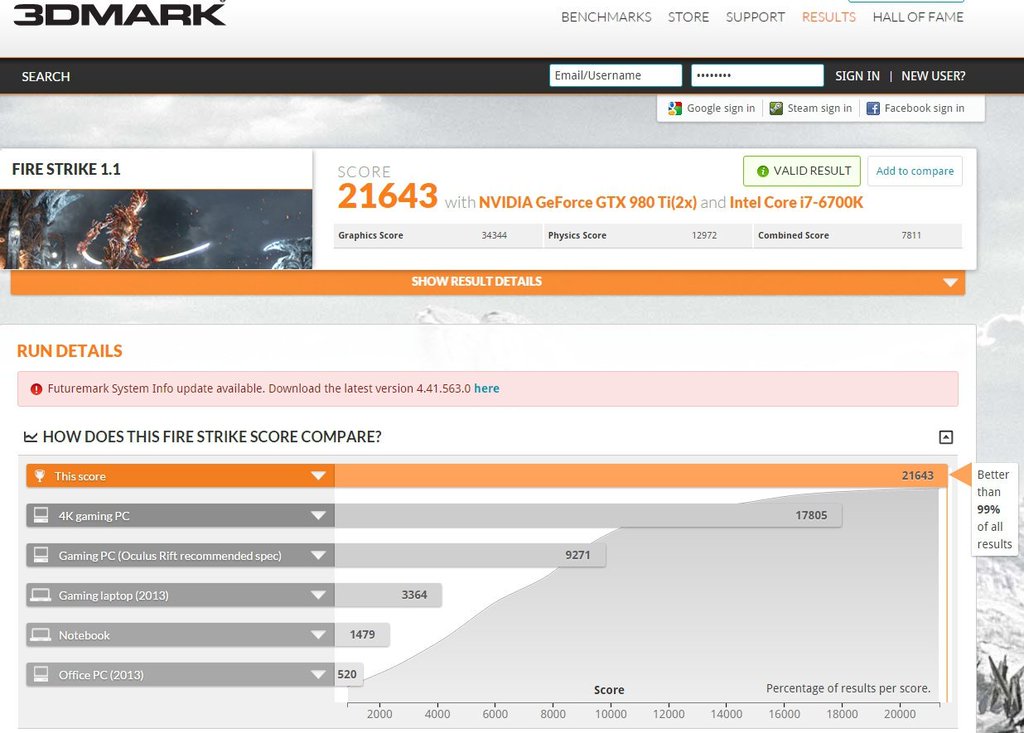Collapse the score comparison section
This screenshot has width=1024, height=733.
946,437
